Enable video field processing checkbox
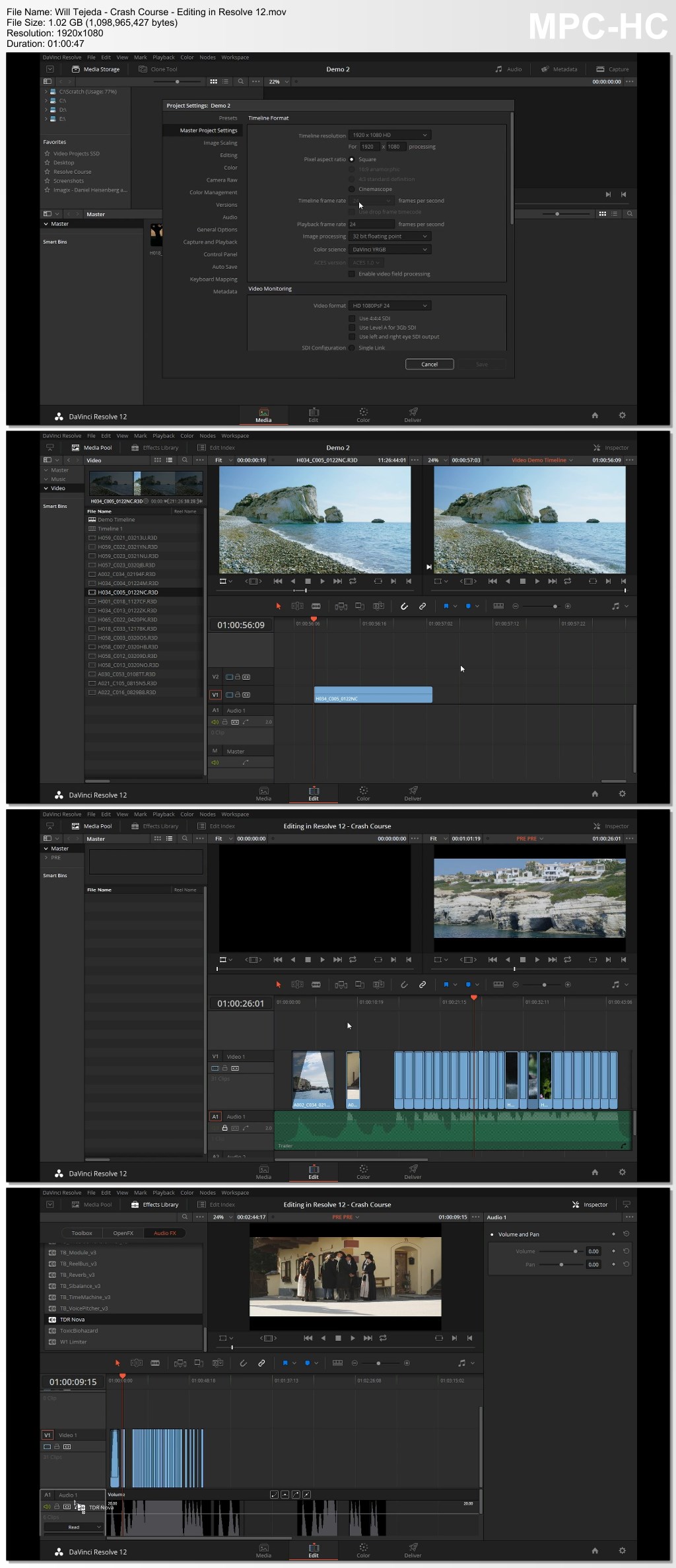Image resolution: width=676 pixels, height=1568 pixels. click(x=352, y=274)
